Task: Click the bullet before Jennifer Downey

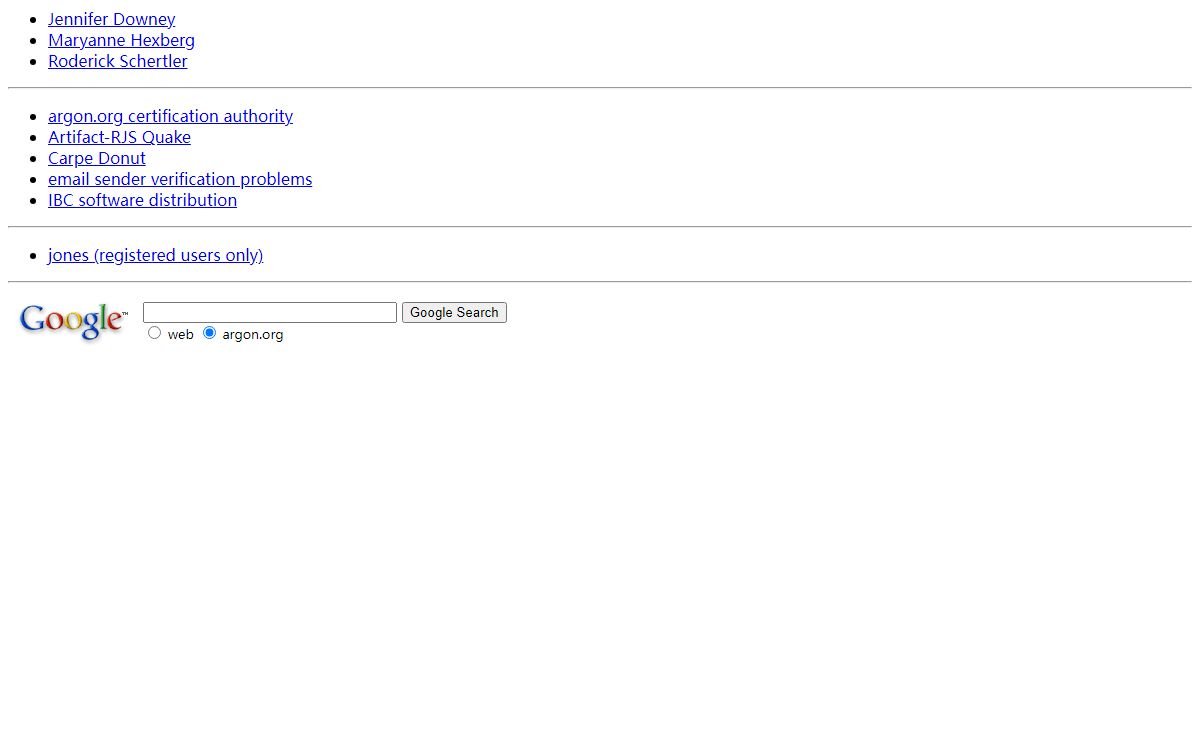Action: [x=33, y=20]
